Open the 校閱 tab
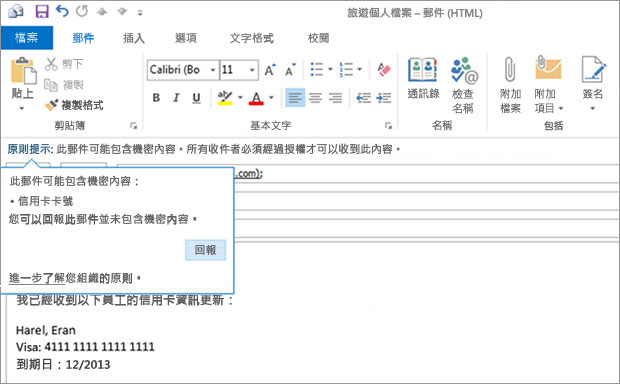620x384 pixels. [x=319, y=38]
